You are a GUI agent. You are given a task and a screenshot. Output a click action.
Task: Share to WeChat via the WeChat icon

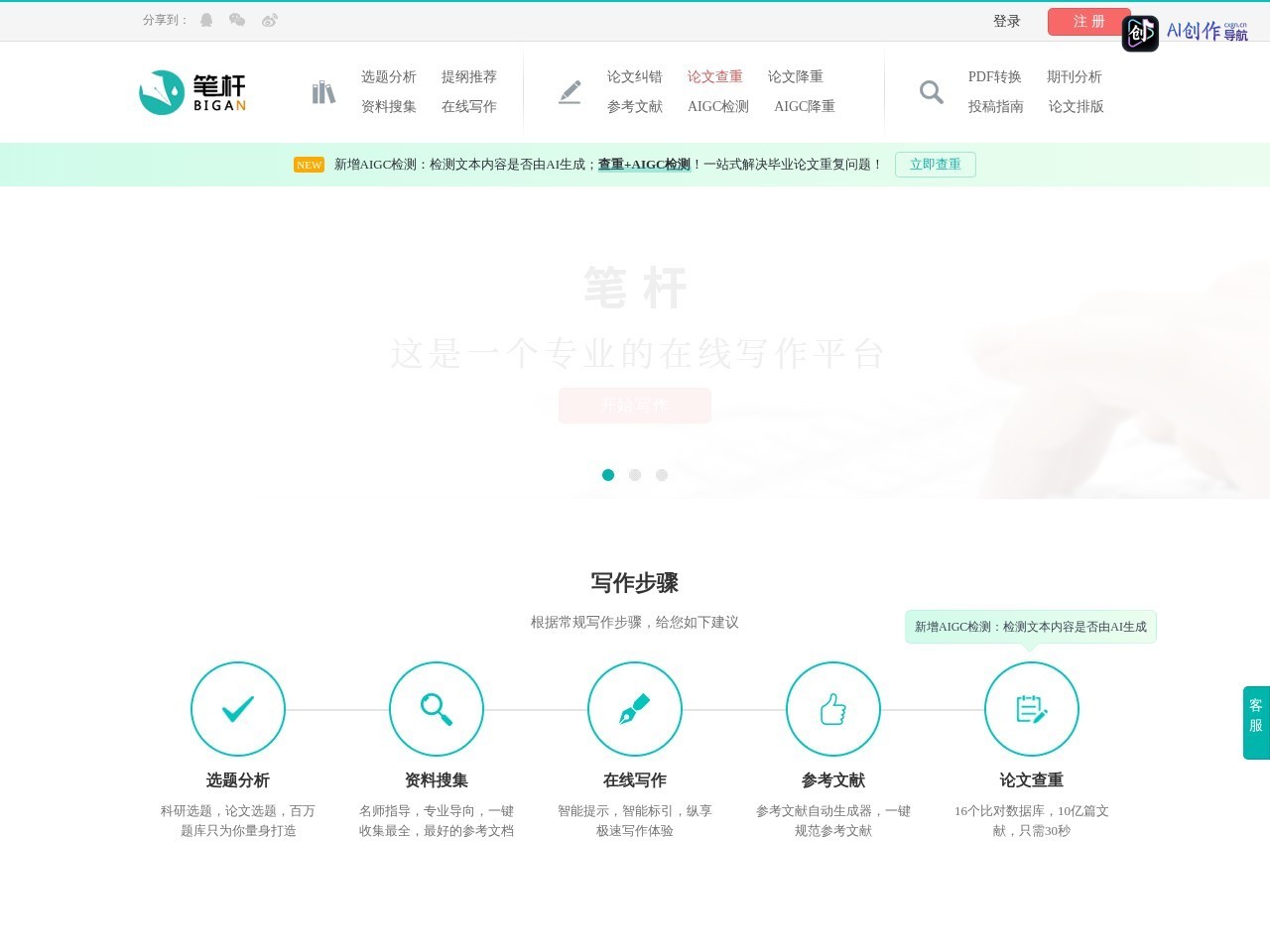pos(237,20)
